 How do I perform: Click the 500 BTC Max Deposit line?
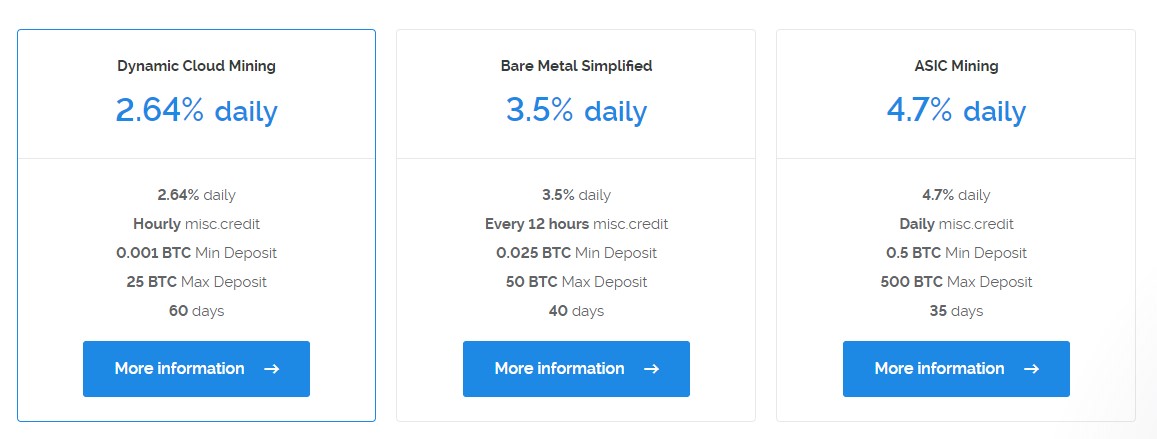coord(956,282)
